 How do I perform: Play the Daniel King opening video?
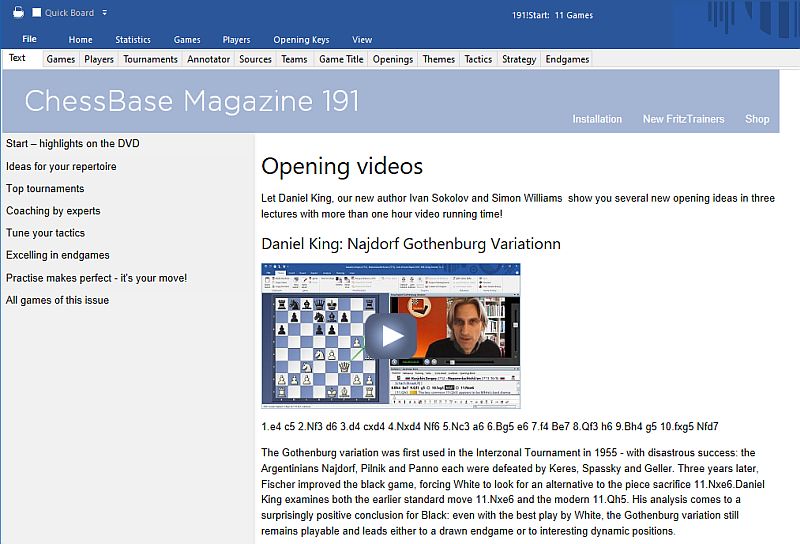point(390,335)
